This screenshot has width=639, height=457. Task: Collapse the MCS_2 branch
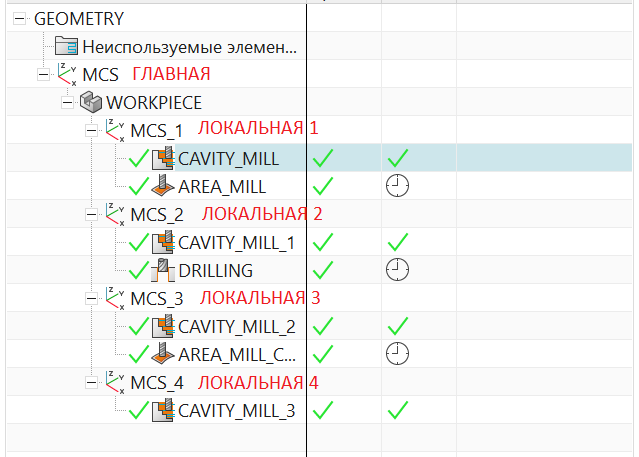coord(91,214)
